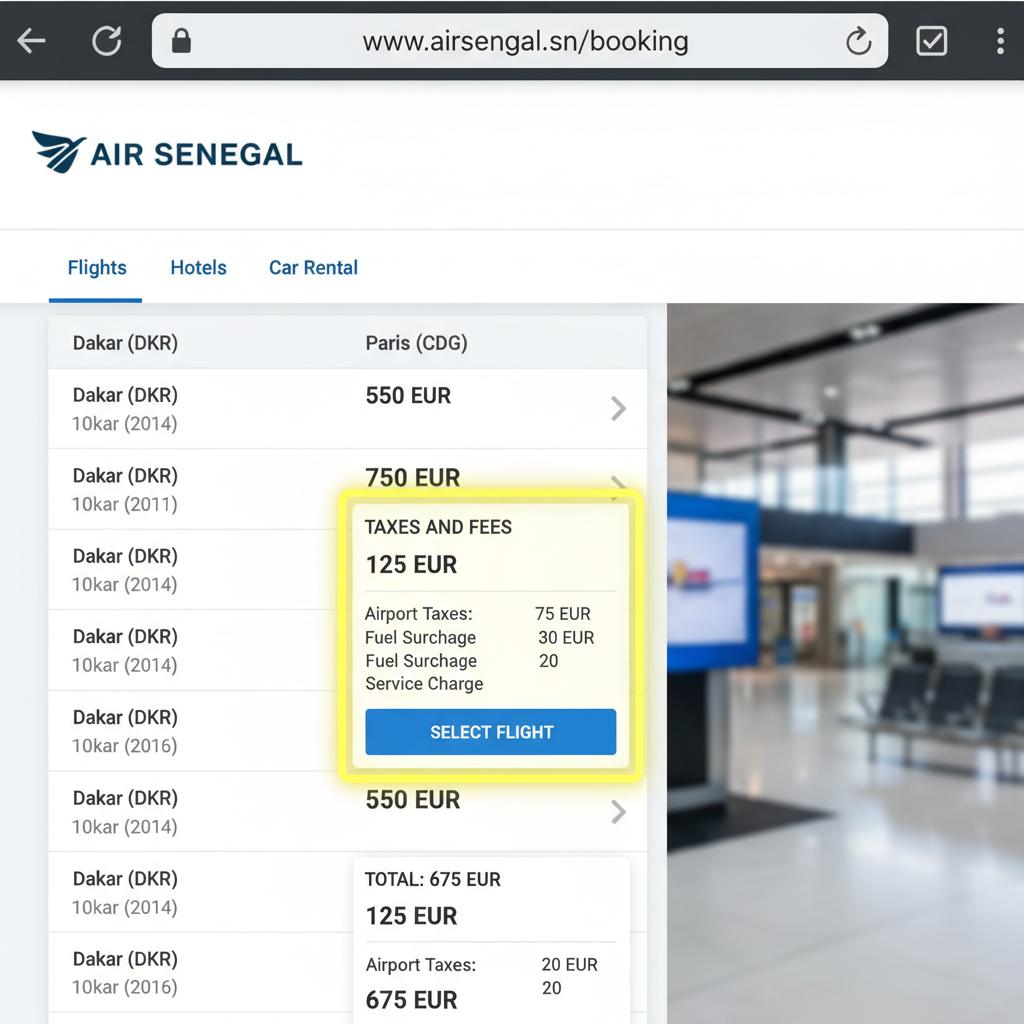Open the Car Rental tab
Viewport: 1024px width, 1024px height.
[x=313, y=268]
